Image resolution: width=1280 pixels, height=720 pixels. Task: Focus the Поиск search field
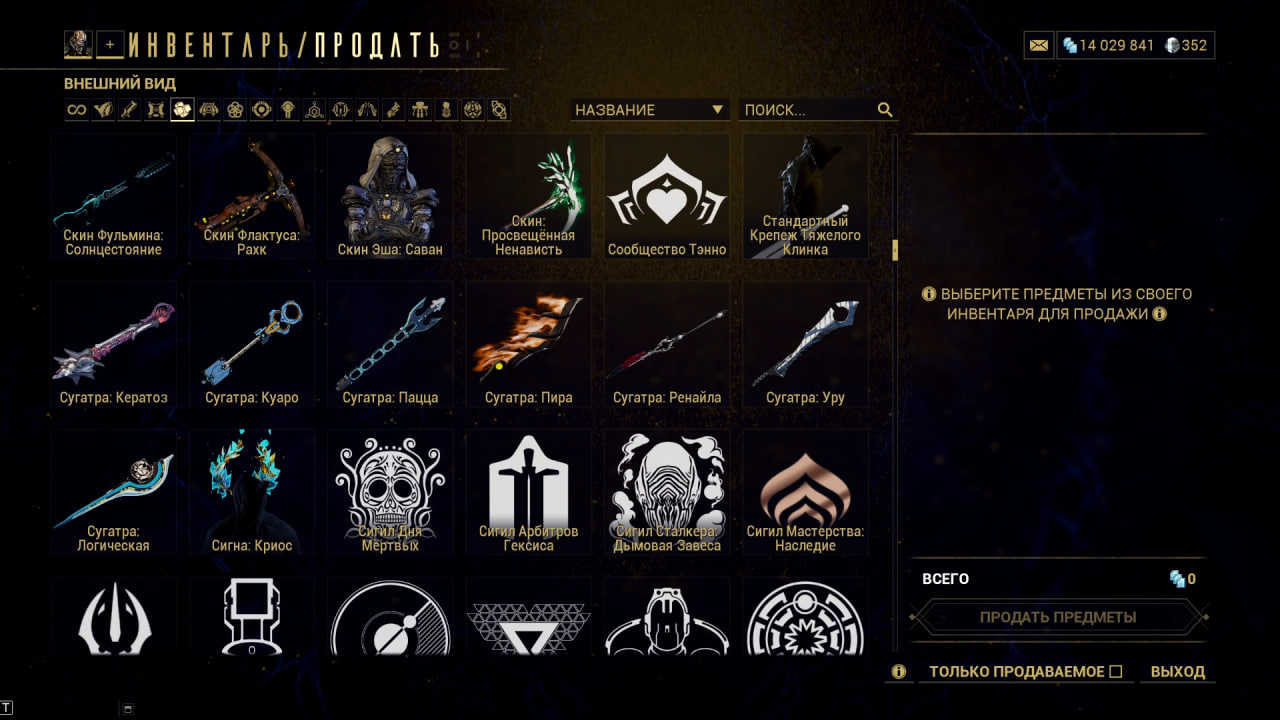[x=808, y=110]
